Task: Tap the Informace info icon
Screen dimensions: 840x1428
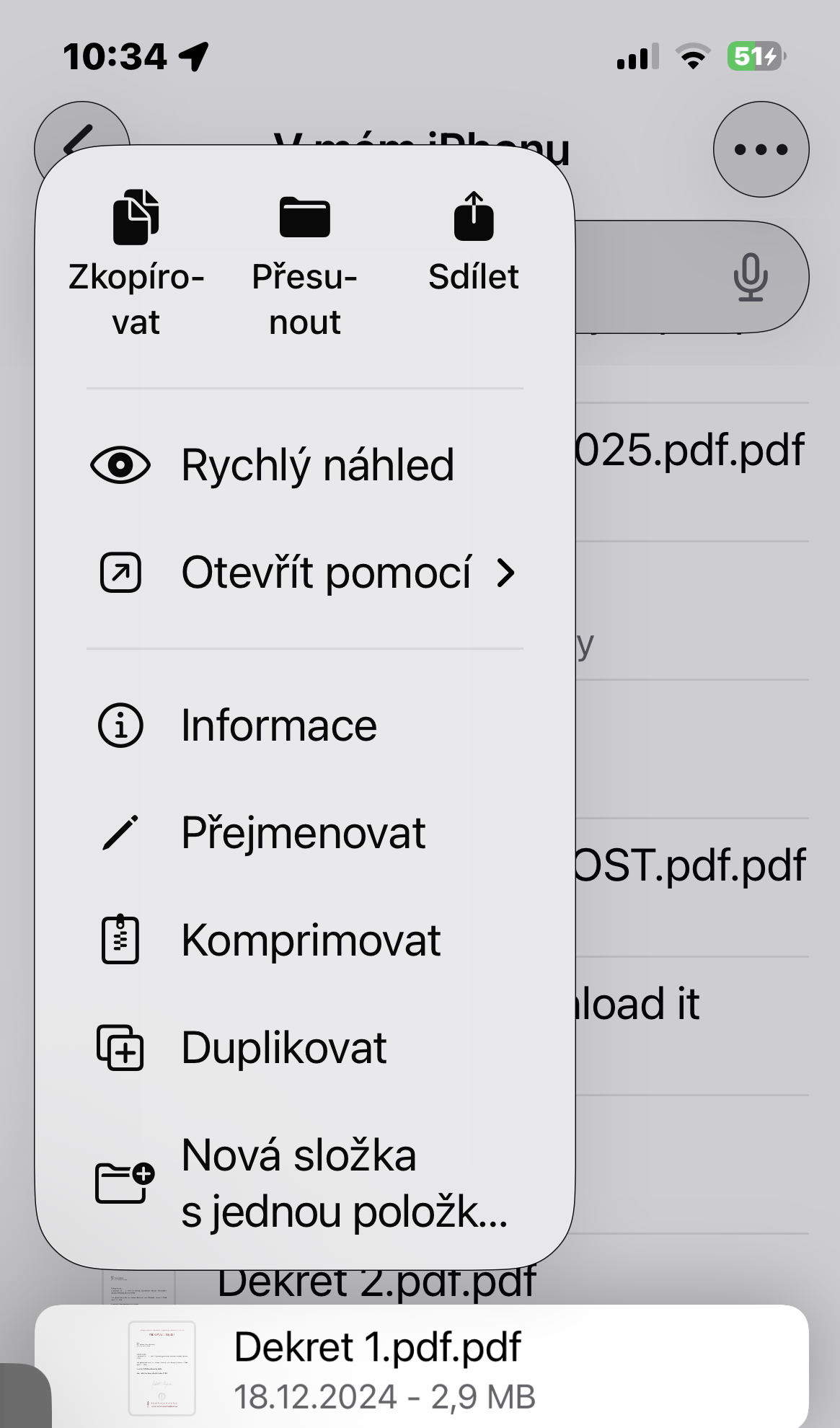Action: [120, 726]
